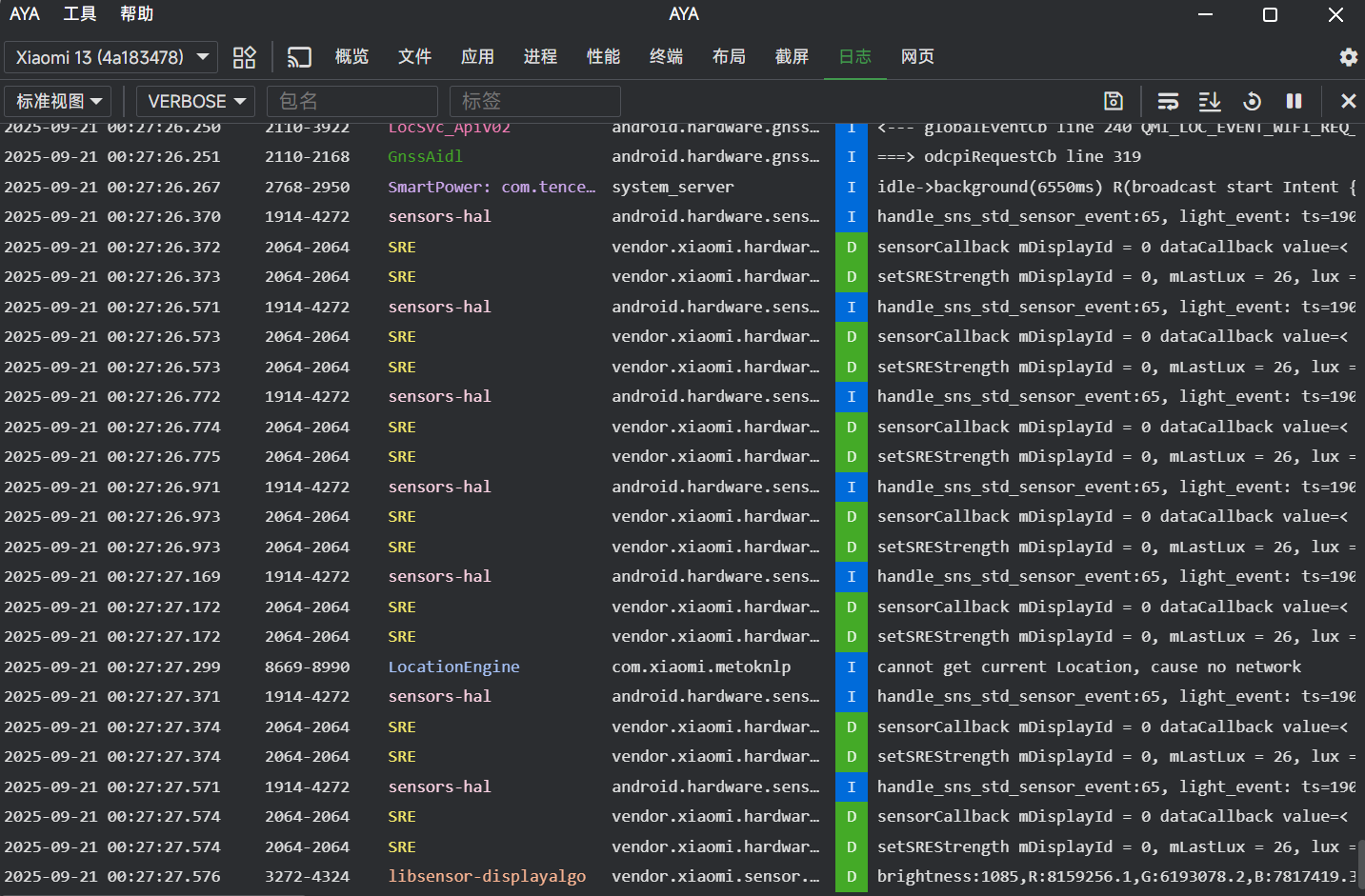Click the apps grid icon beside device selector
Image resolution: width=1365 pixels, height=896 pixels.
244,57
